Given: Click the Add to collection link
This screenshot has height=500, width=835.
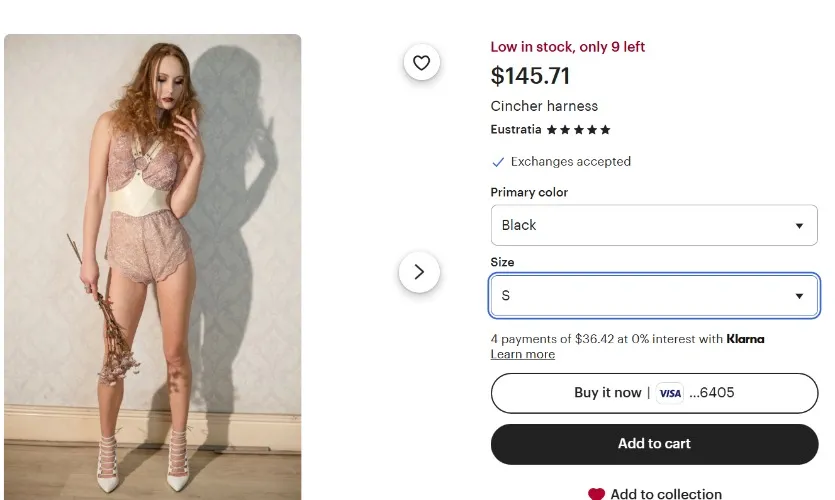Looking at the screenshot, I should coord(665,494).
